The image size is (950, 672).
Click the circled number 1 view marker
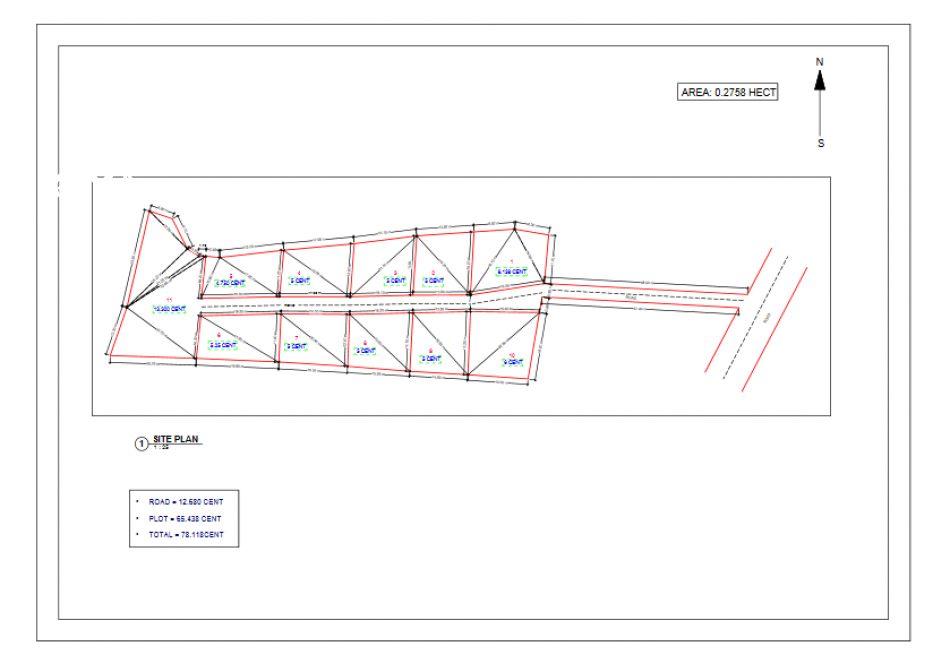point(141,443)
